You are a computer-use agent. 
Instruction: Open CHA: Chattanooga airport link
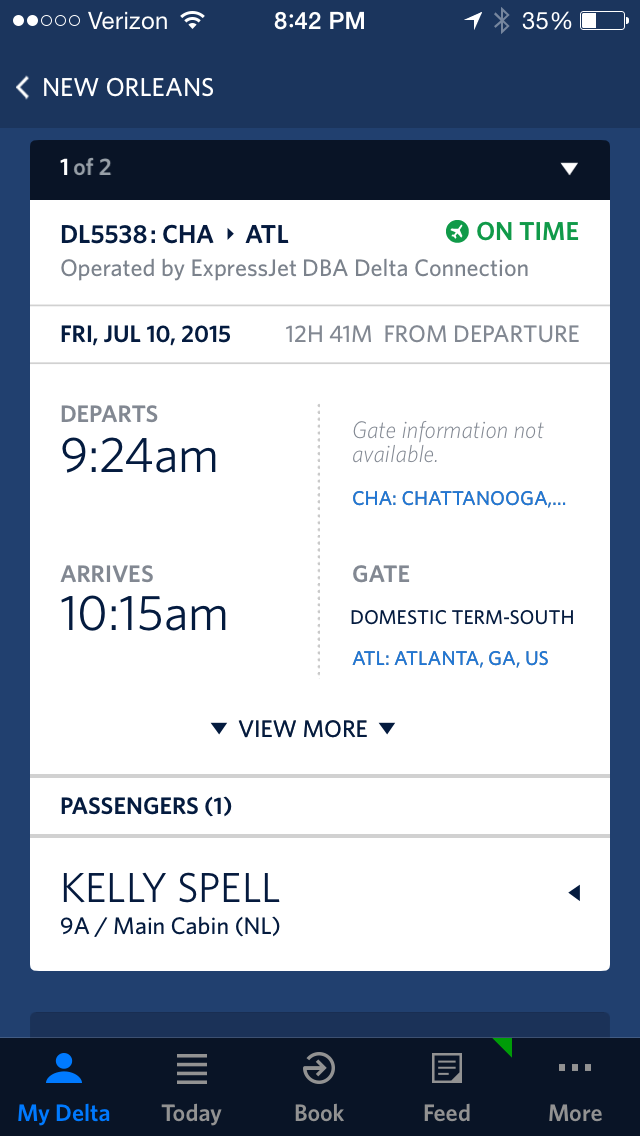(x=459, y=498)
